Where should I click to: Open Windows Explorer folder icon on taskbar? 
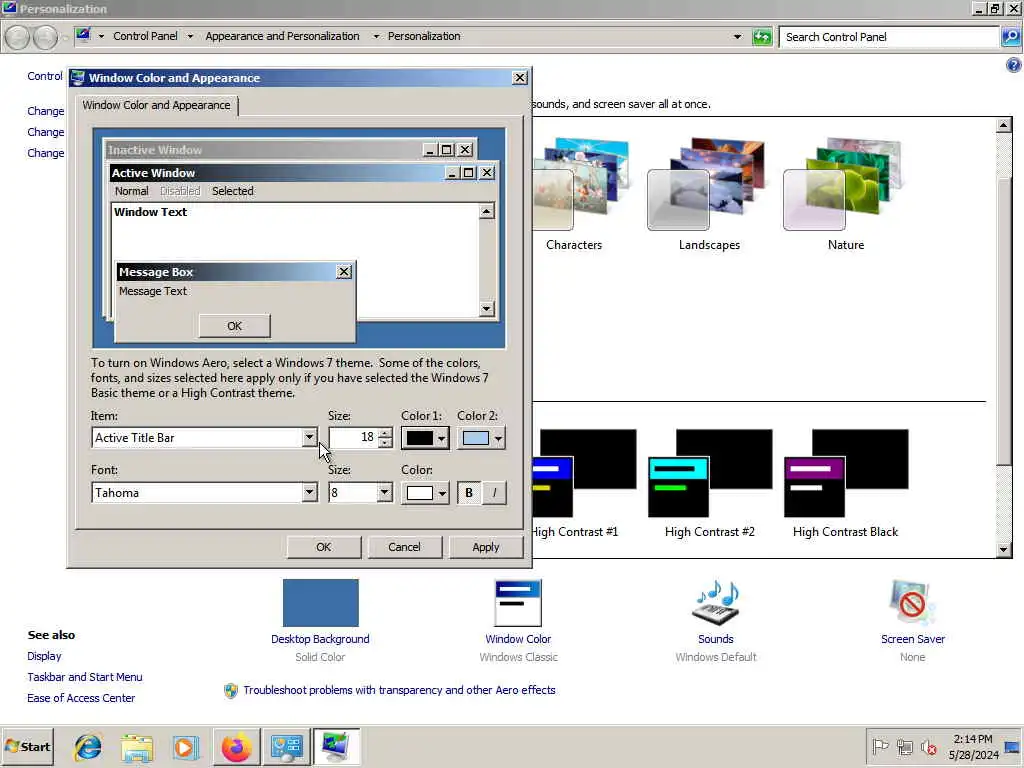(136, 746)
